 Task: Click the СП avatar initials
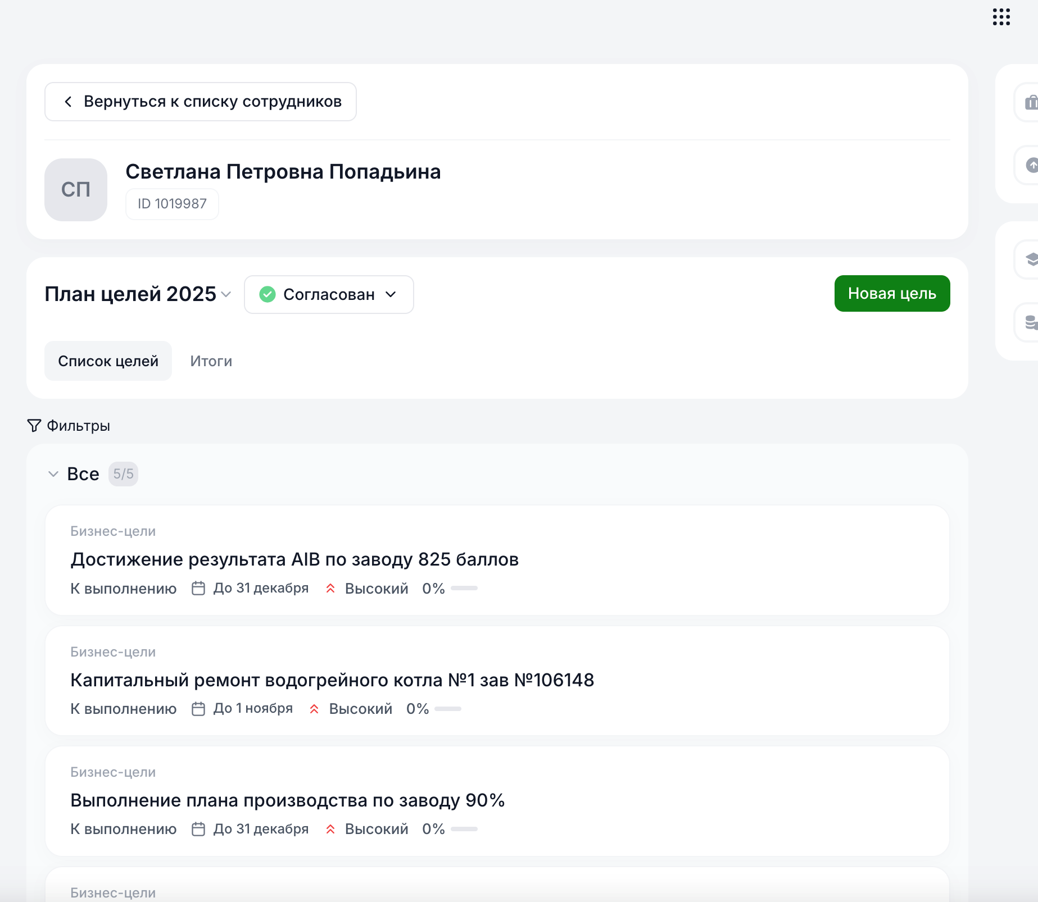pyautogui.click(x=76, y=190)
